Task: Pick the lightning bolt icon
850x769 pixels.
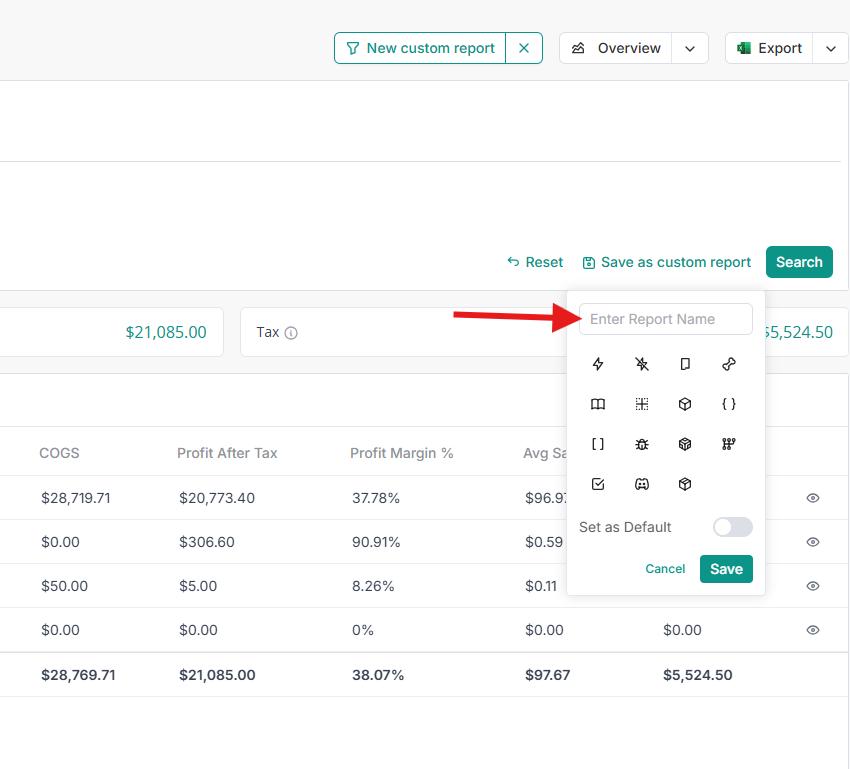Action: click(598, 364)
